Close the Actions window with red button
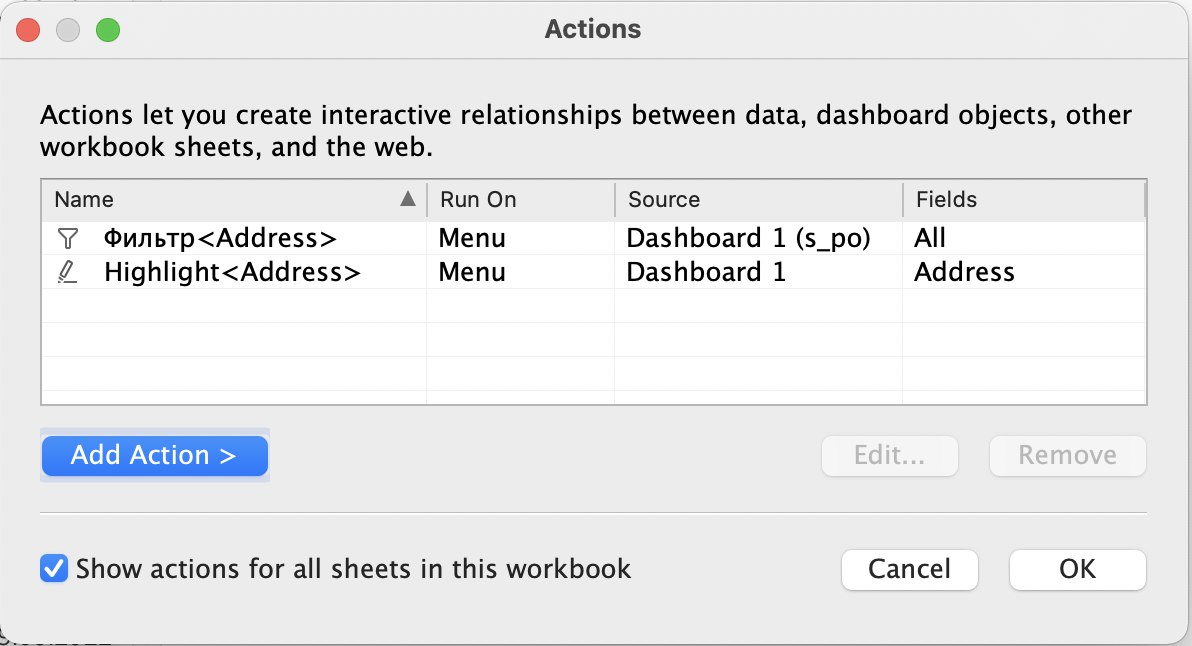The image size is (1192, 646). tap(28, 30)
